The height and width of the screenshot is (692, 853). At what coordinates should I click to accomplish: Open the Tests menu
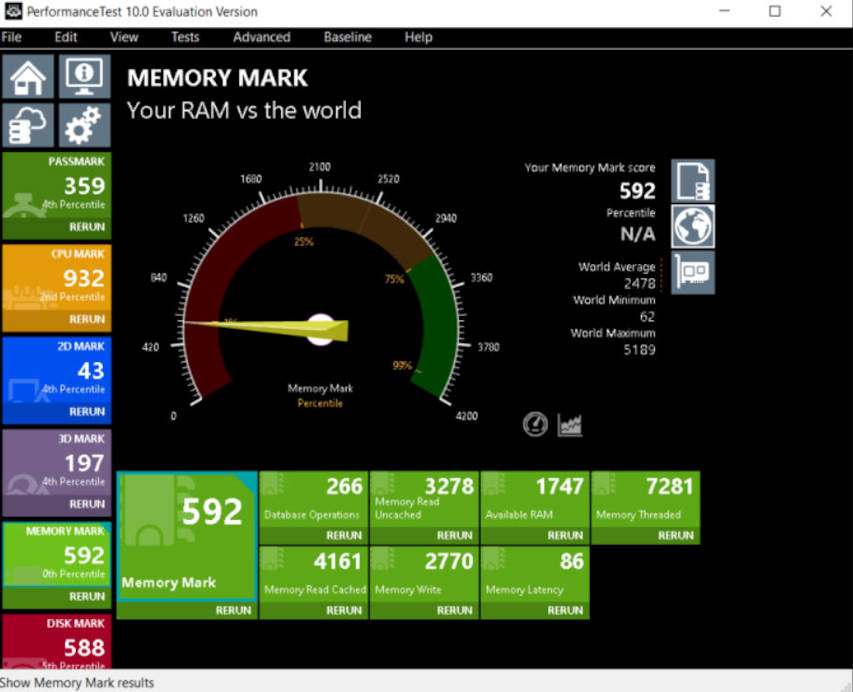185,37
